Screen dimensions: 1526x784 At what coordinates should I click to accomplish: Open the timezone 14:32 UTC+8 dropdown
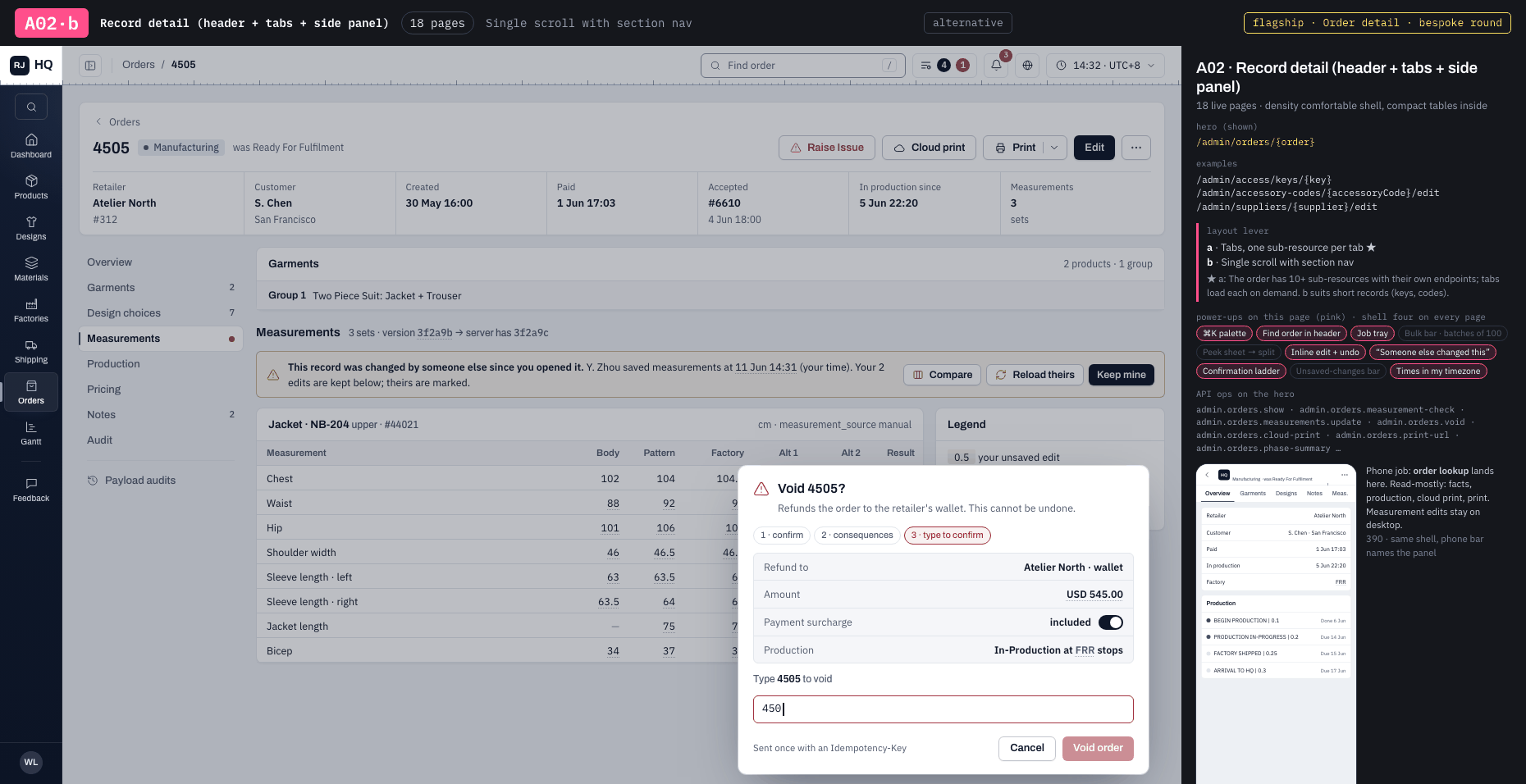(x=1105, y=65)
